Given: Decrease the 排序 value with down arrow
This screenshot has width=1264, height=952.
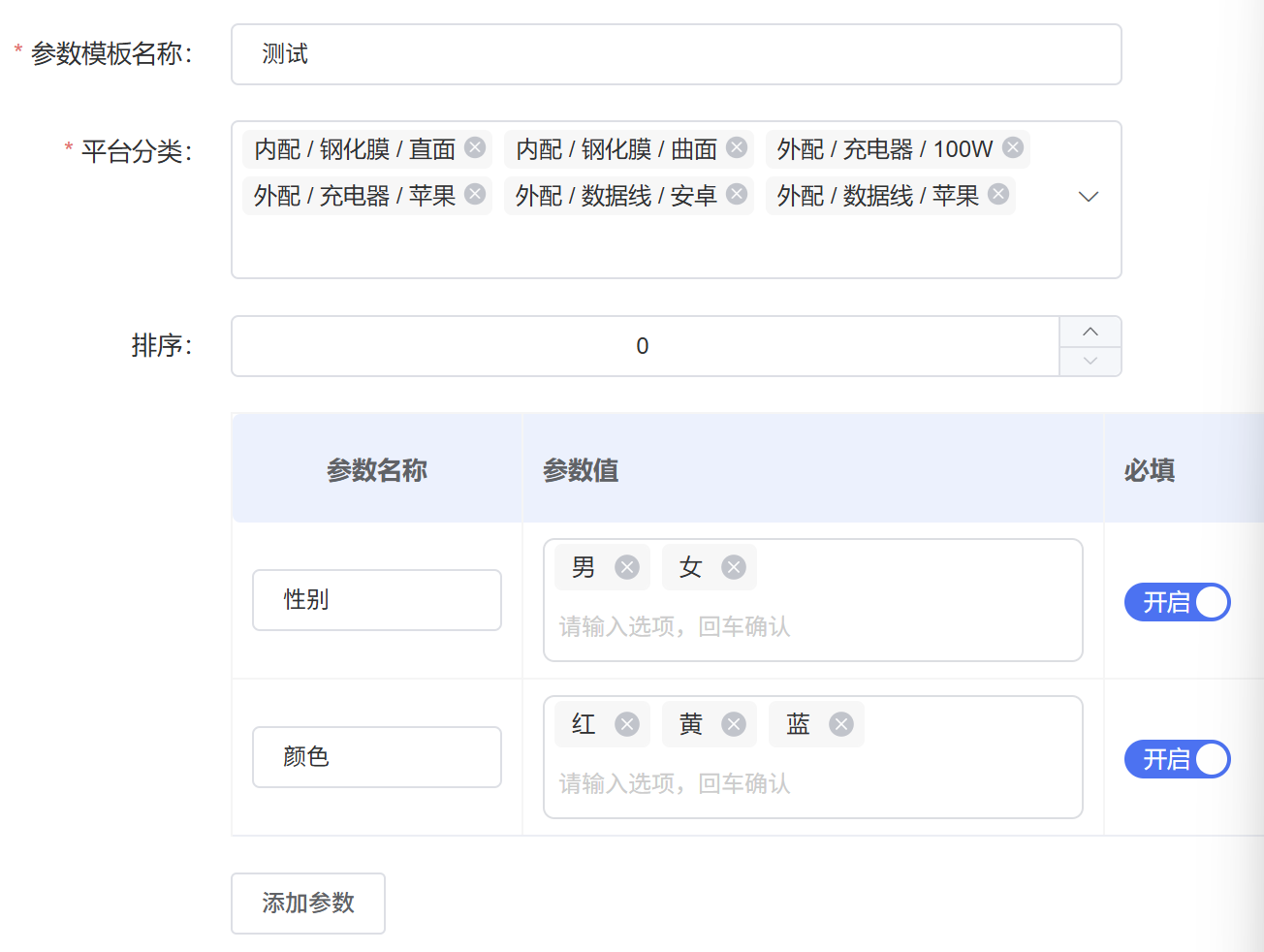Looking at the screenshot, I should [1090, 361].
